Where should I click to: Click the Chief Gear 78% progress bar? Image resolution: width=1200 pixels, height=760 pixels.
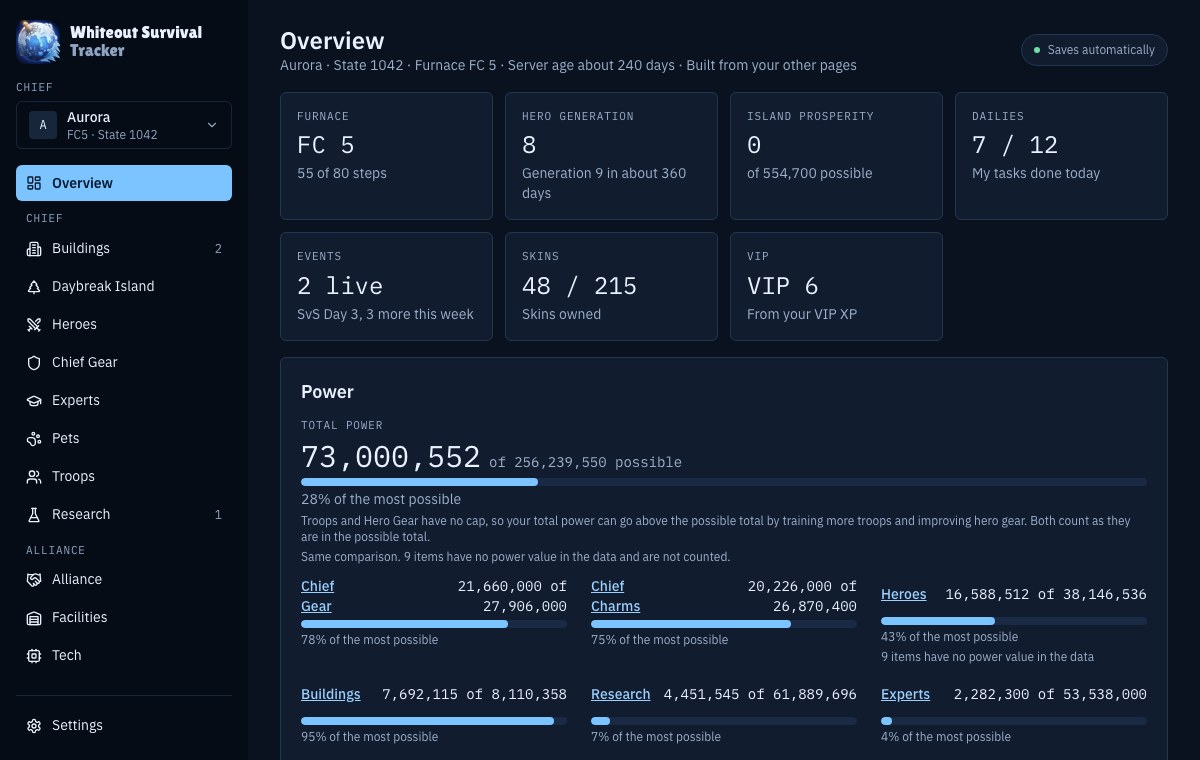point(434,624)
